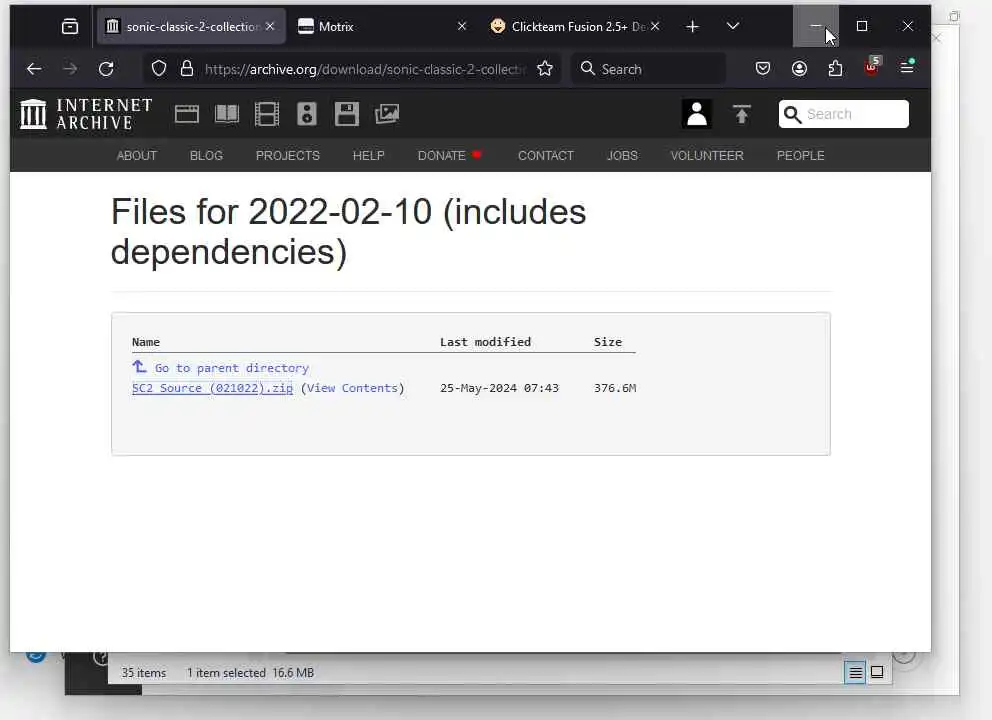Click the Firefox Search box
Screen dimensions: 992x720
click(648, 69)
